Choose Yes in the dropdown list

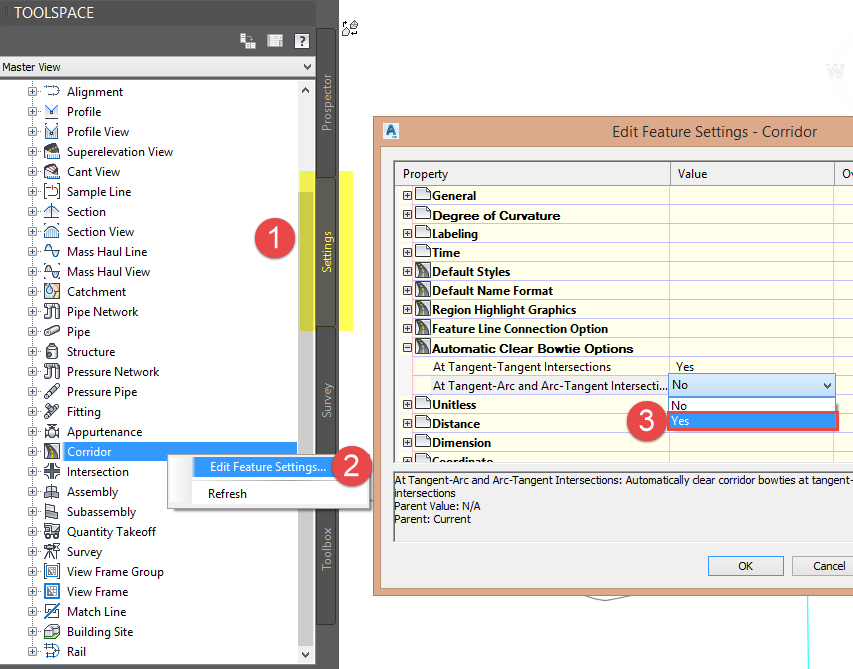753,421
